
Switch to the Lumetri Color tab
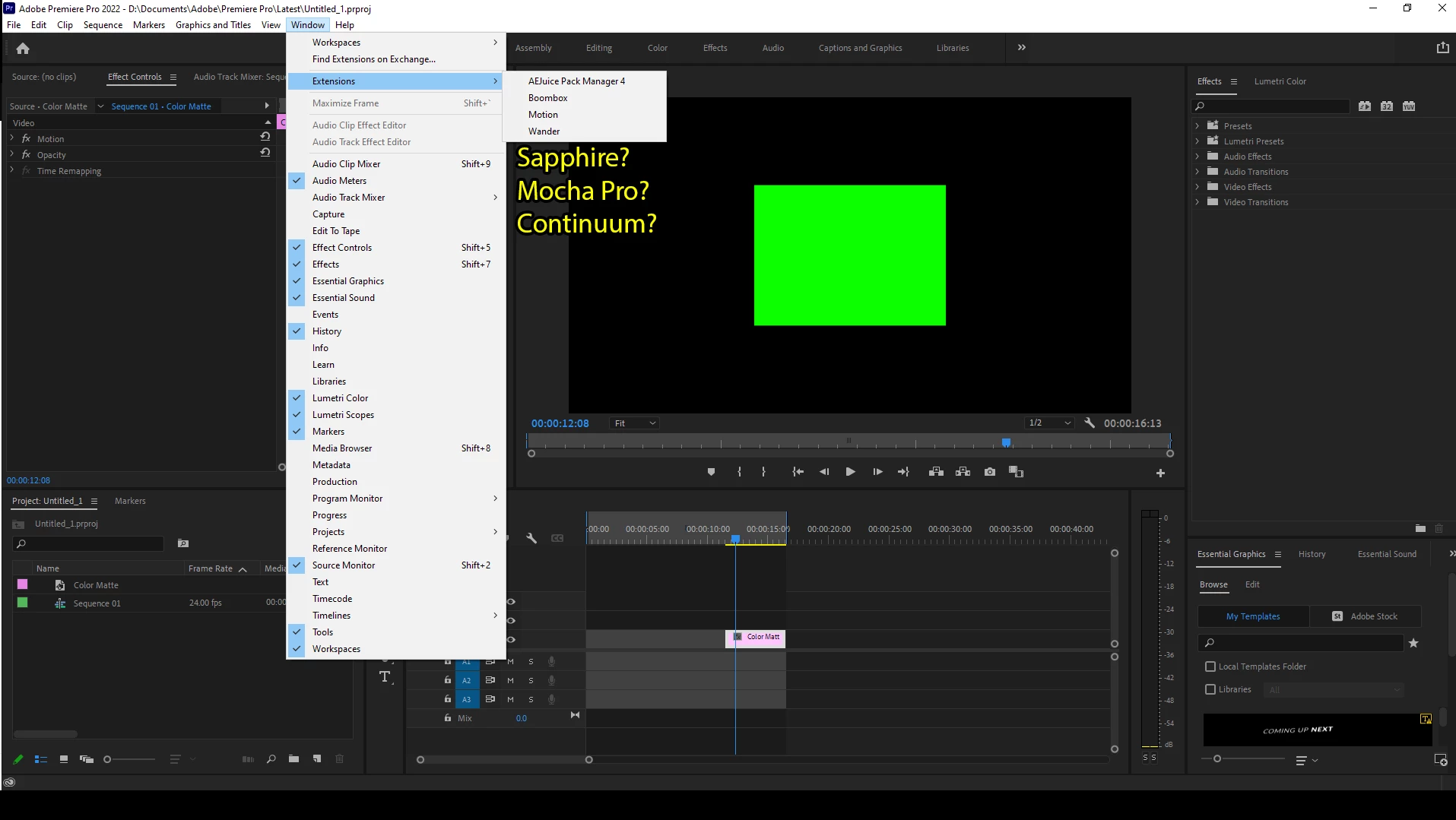[x=1280, y=81]
